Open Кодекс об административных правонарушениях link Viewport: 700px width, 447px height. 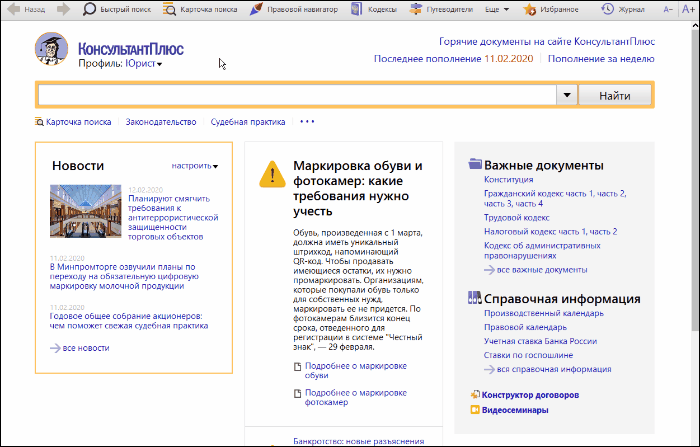(542, 251)
